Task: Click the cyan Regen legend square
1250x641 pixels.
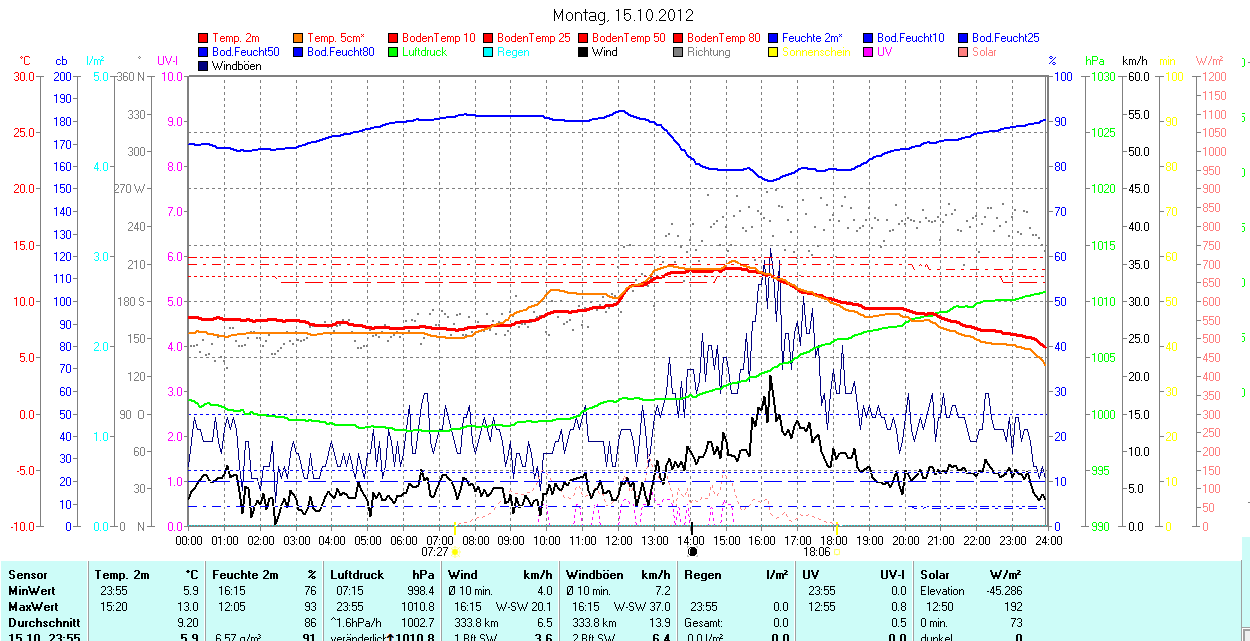Action: [488, 52]
